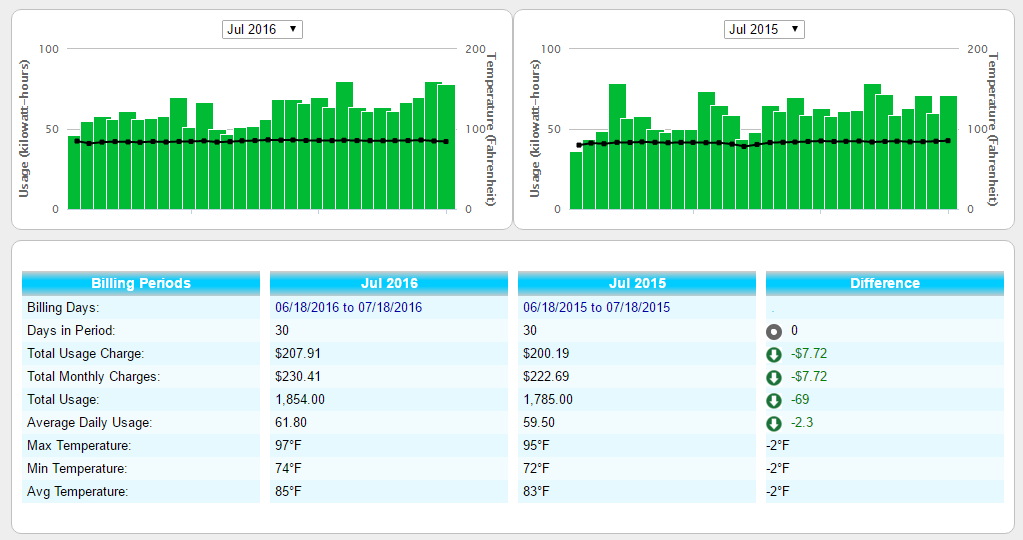
Task: Click the Average Daily Usage row label
Action: (x=89, y=423)
